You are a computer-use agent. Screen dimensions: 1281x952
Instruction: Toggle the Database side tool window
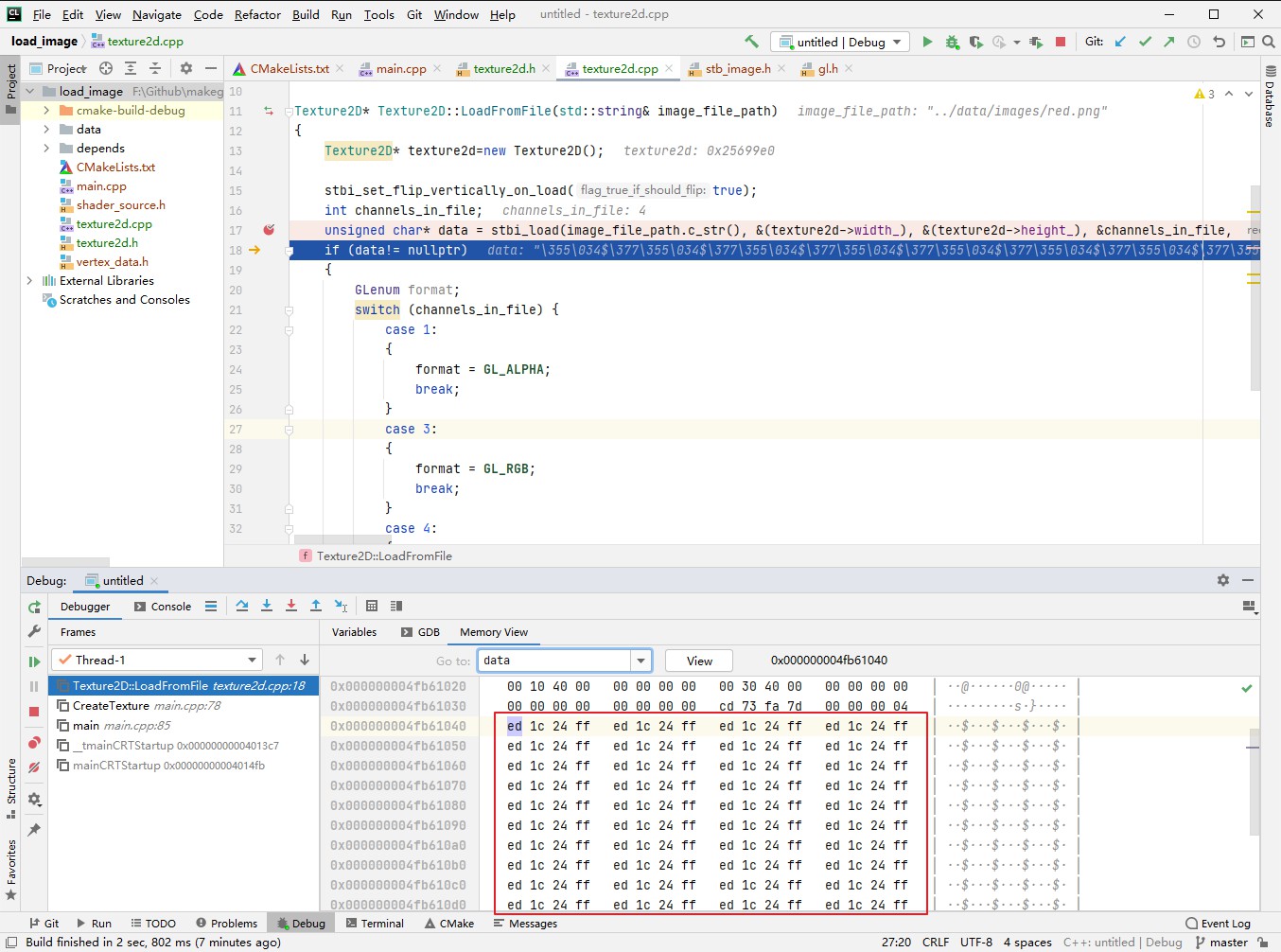click(1270, 96)
